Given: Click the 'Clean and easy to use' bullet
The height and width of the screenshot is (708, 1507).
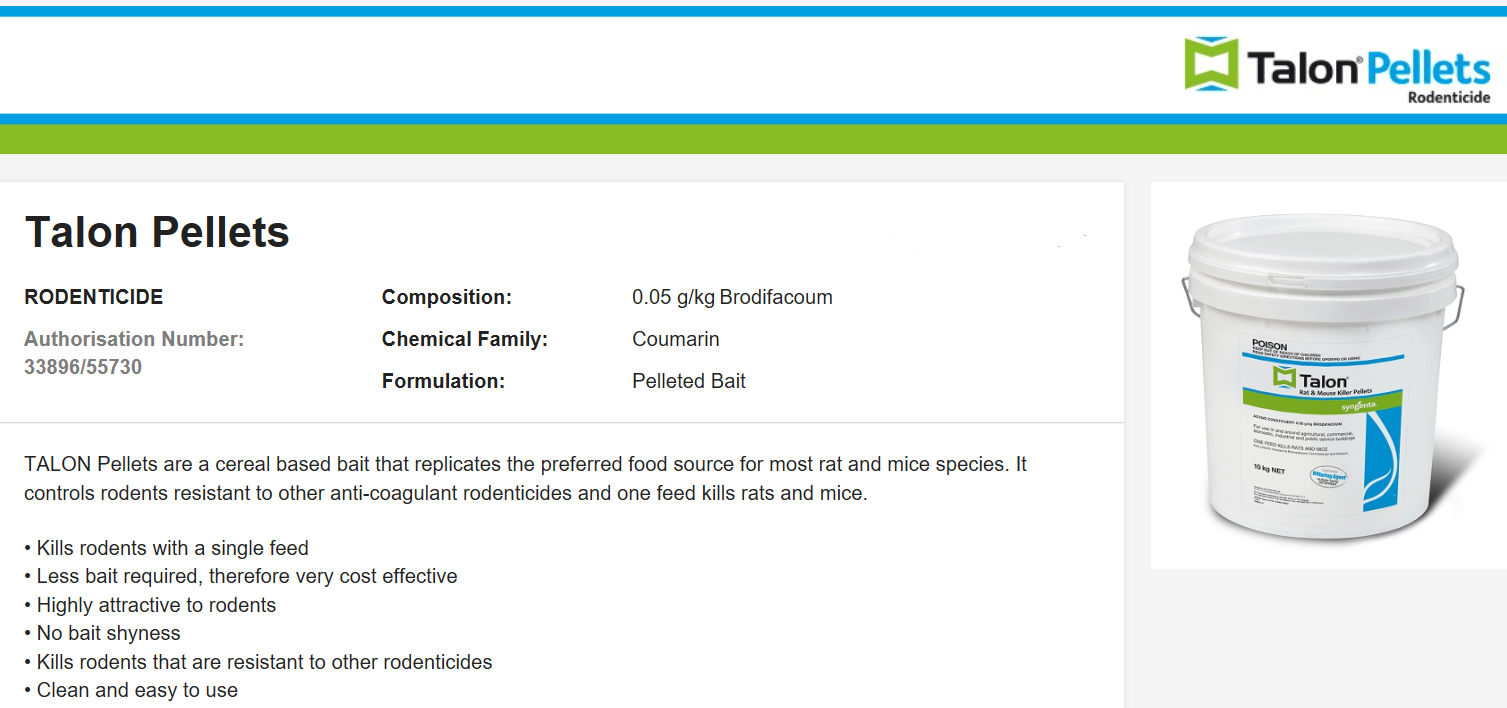Looking at the screenshot, I should coord(131,690).
